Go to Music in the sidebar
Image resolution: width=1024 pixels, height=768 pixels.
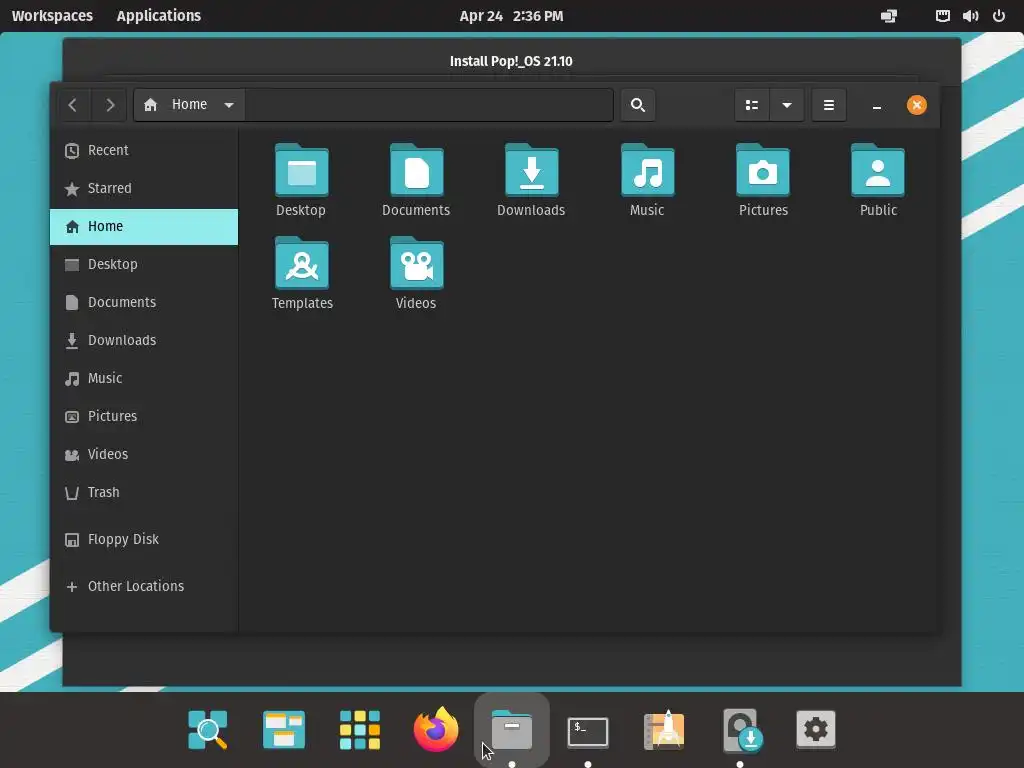144,378
